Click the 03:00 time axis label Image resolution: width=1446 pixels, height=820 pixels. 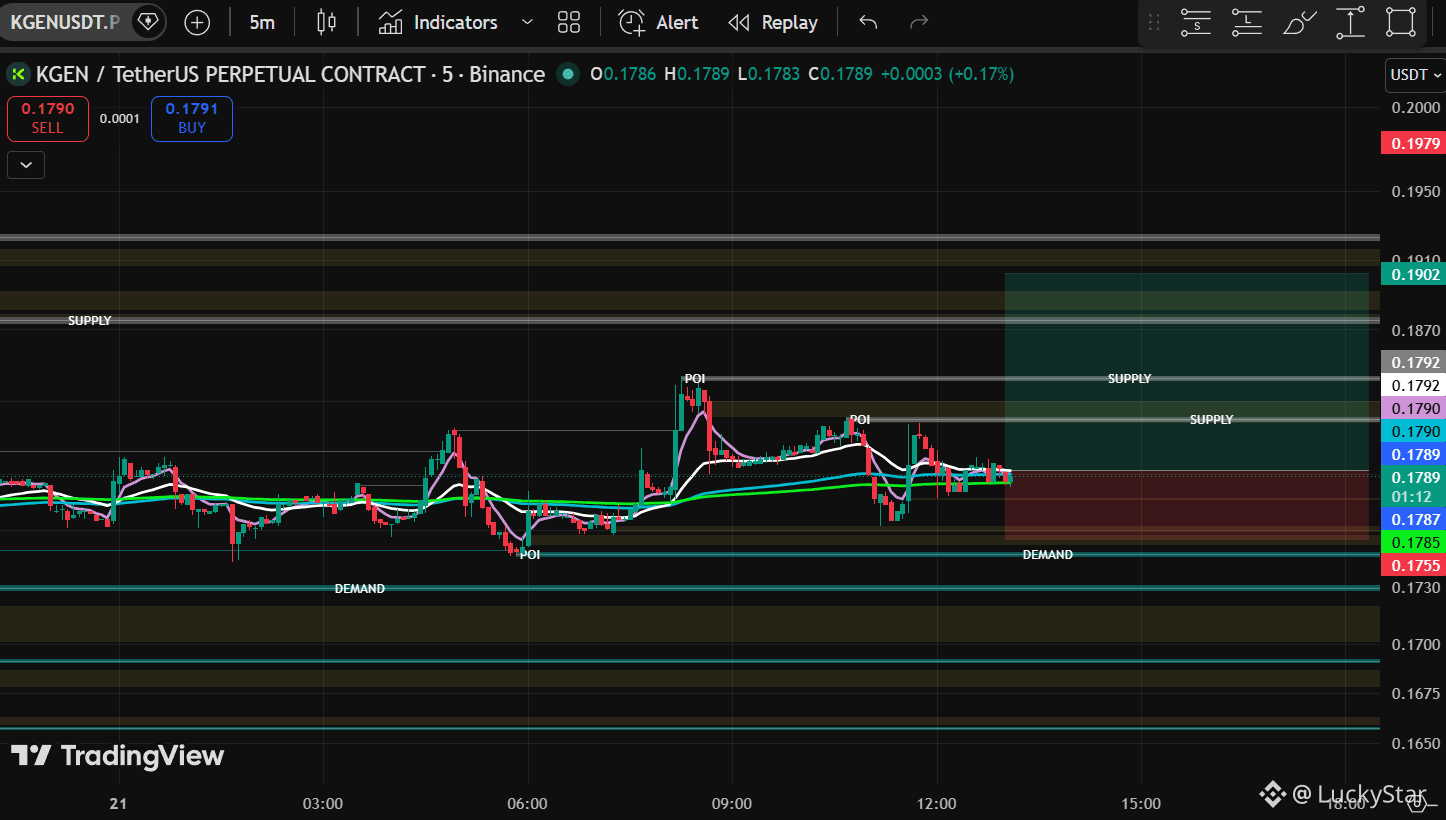323,804
